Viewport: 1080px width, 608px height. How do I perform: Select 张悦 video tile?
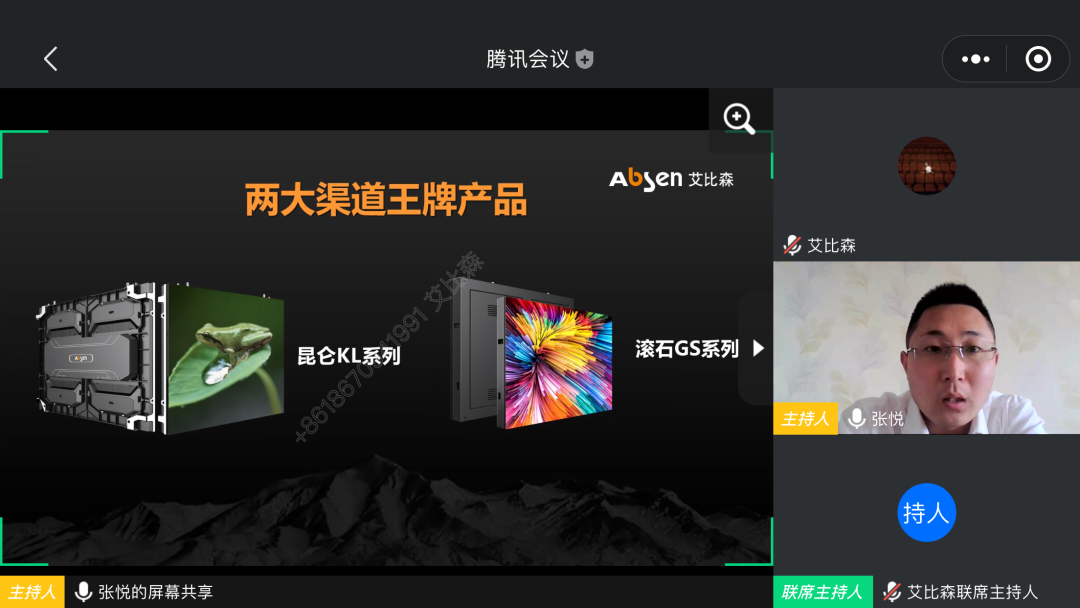point(926,348)
